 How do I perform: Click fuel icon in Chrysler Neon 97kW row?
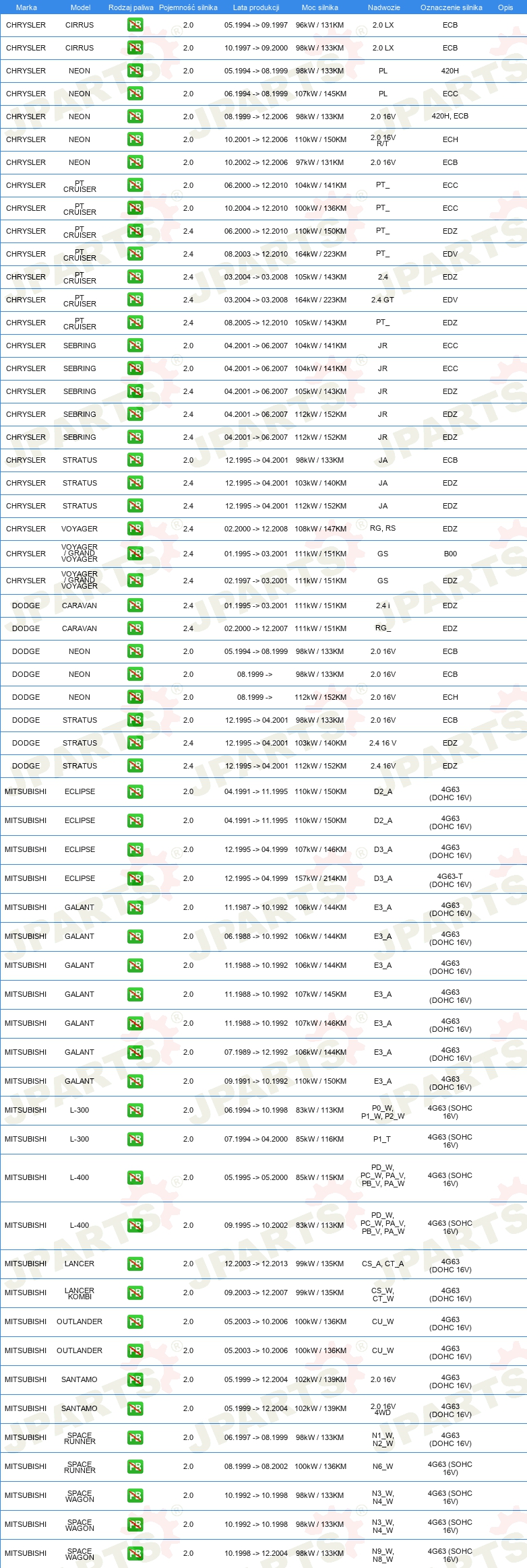(x=135, y=162)
